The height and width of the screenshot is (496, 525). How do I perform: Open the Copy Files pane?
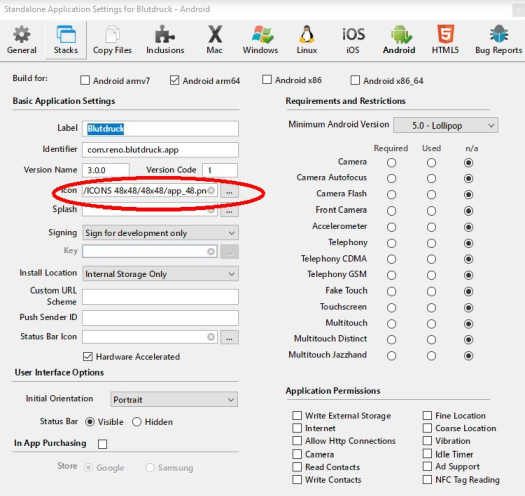(112, 40)
